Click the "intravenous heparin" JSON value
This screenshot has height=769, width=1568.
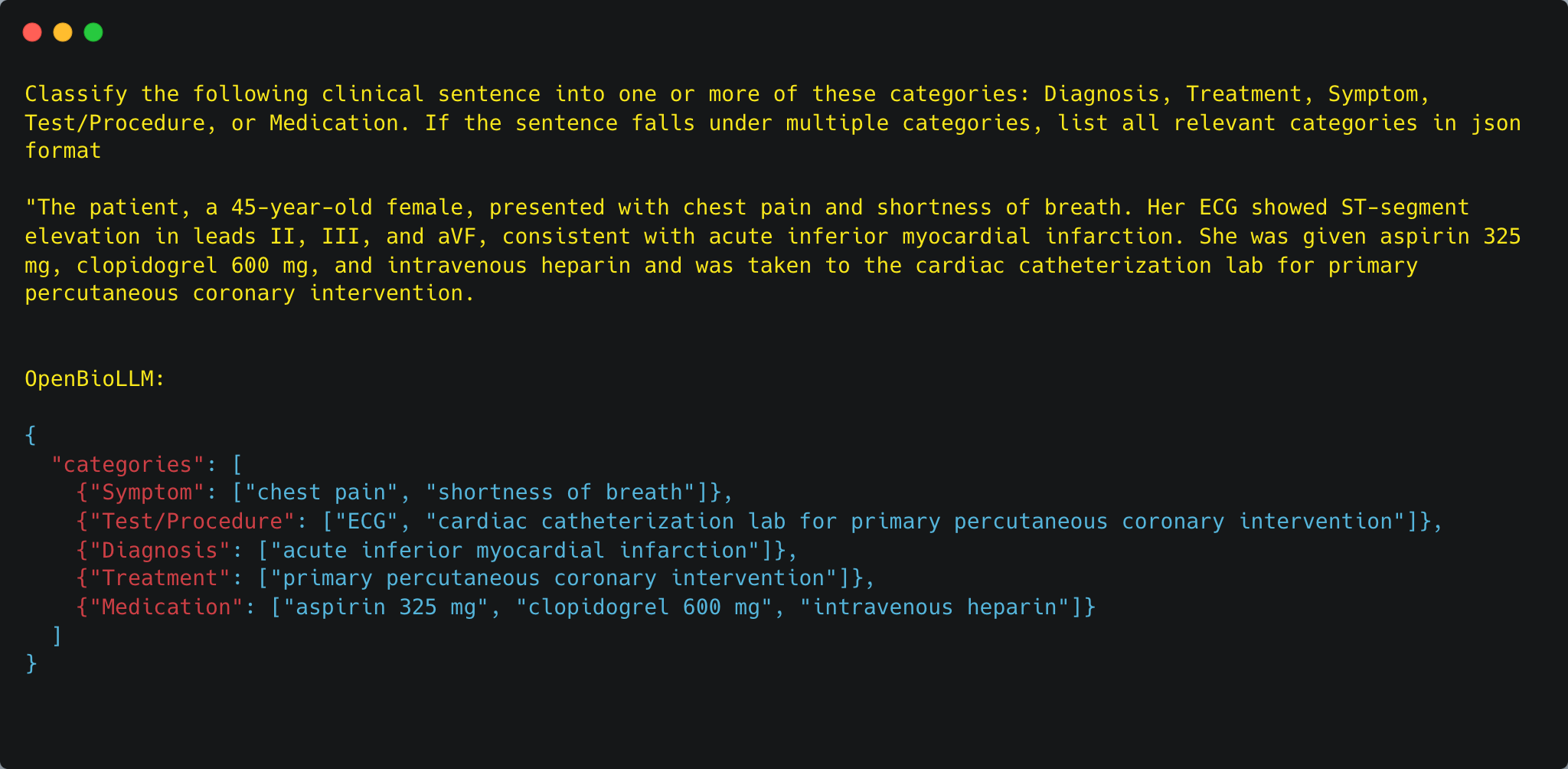pos(883,607)
